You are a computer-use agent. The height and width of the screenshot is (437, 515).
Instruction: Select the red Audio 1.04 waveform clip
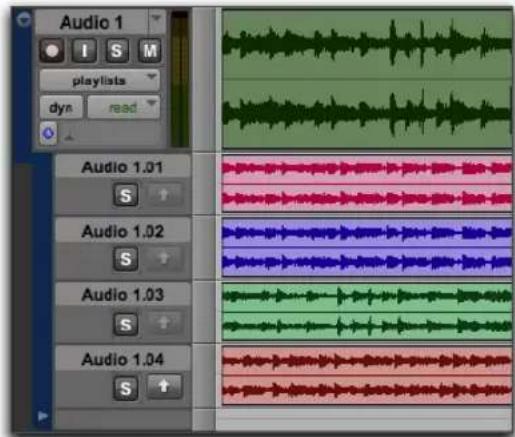point(367,376)
